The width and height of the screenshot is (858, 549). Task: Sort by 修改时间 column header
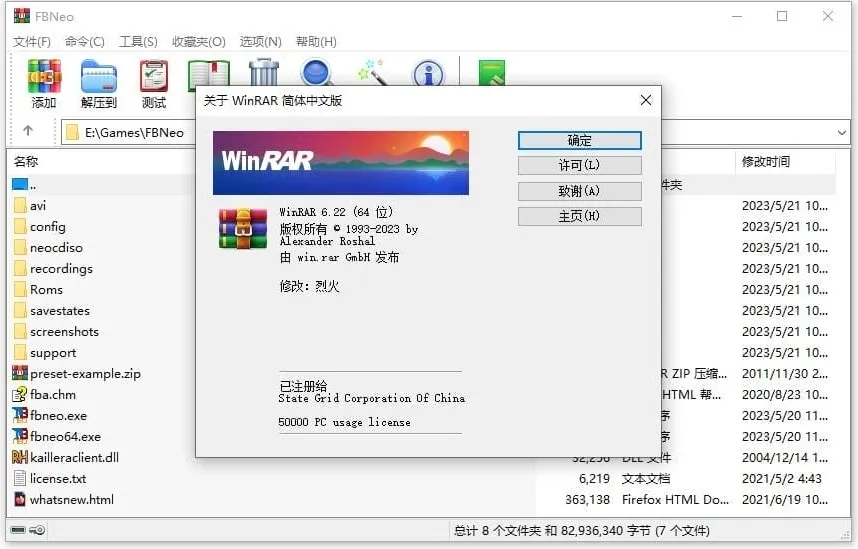[x=765, y=161]
